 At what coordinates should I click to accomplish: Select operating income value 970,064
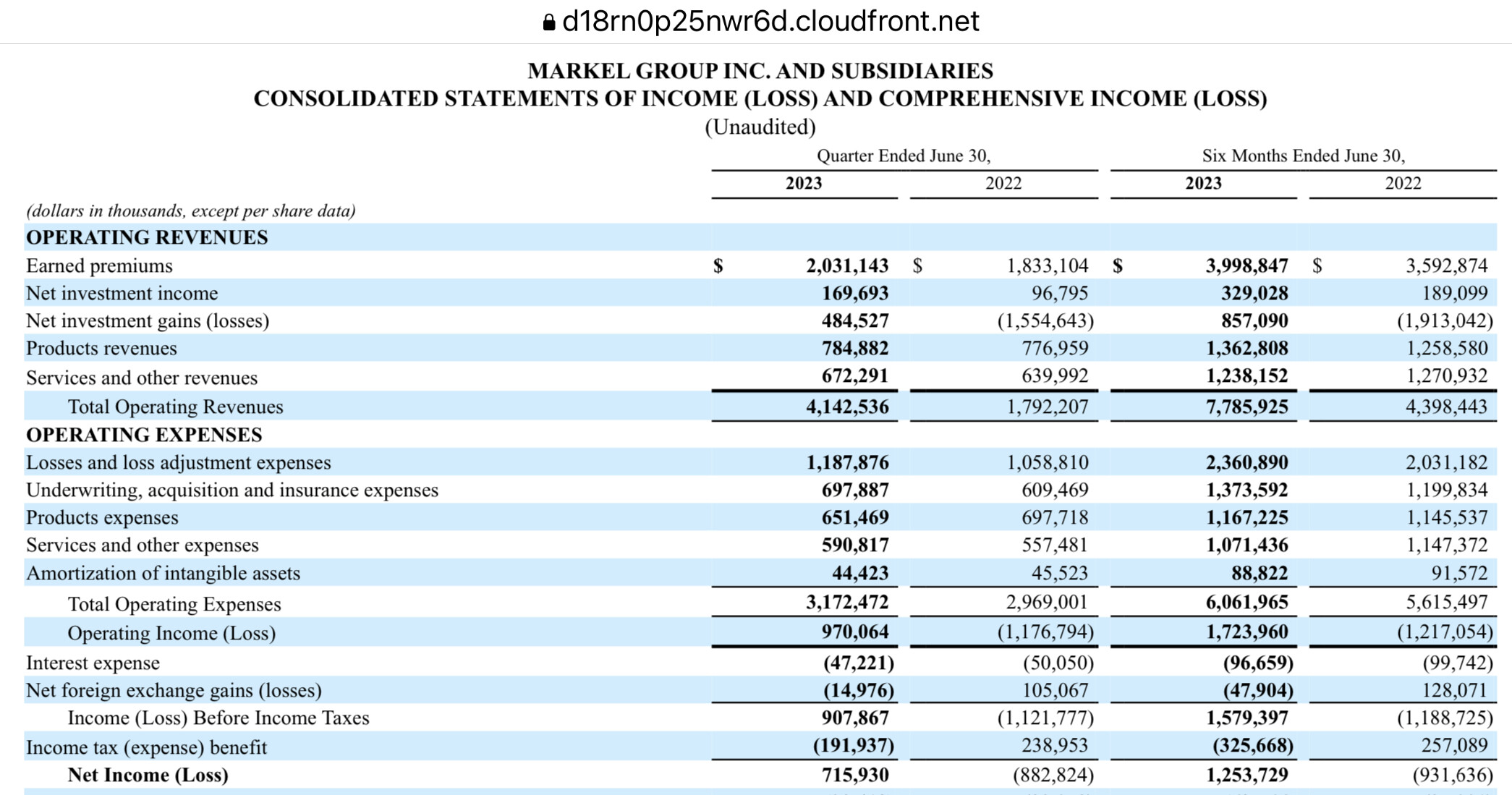point(855,632)
